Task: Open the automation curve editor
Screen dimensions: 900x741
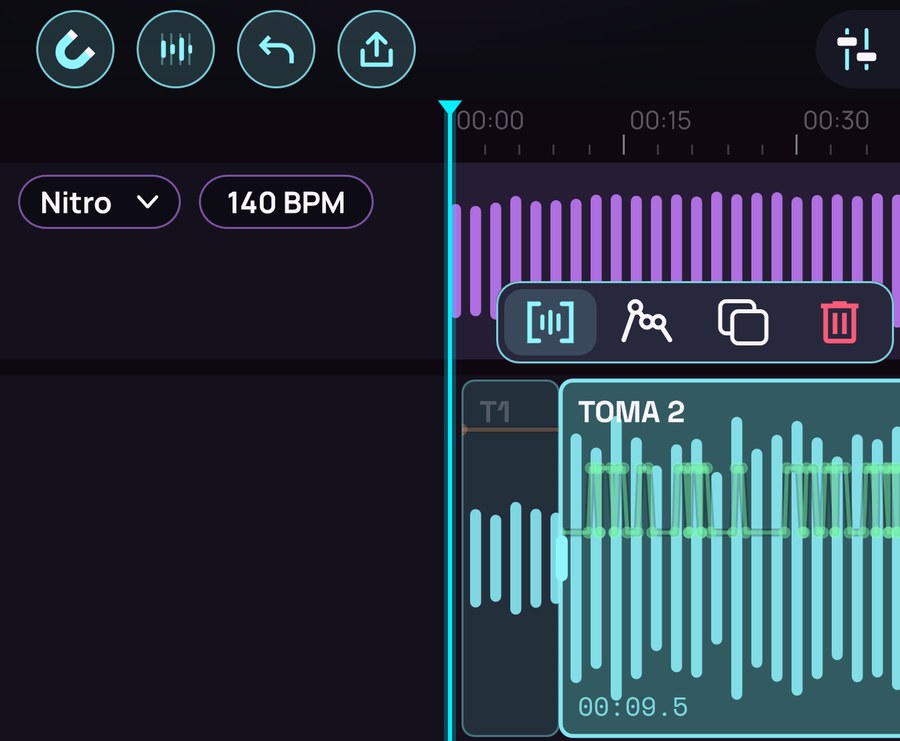Action: coord(646,322)
